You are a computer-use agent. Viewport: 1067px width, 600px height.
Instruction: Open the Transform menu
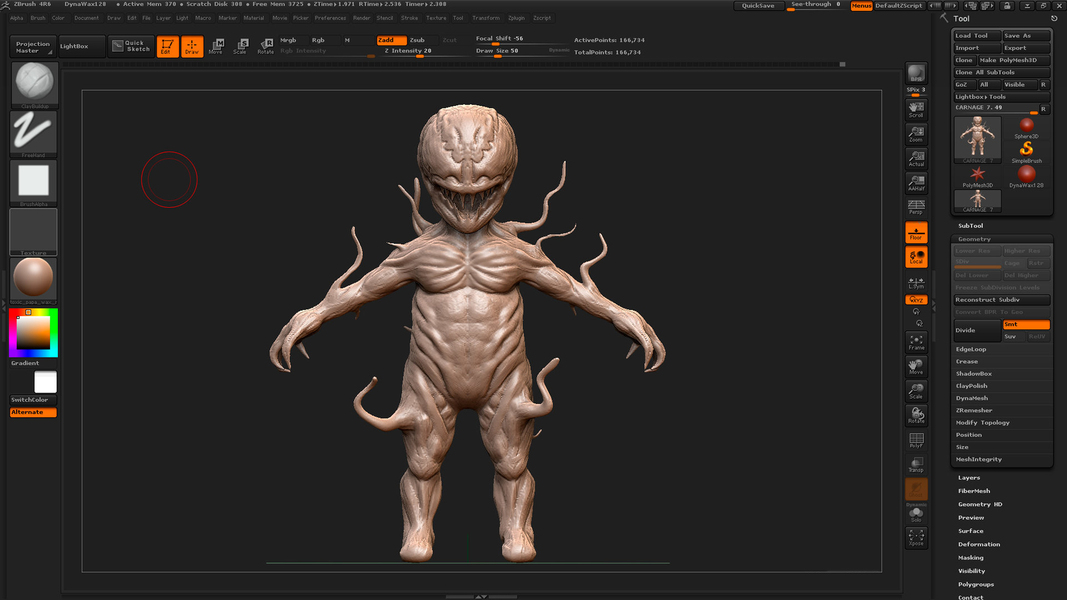click(486, 18)
